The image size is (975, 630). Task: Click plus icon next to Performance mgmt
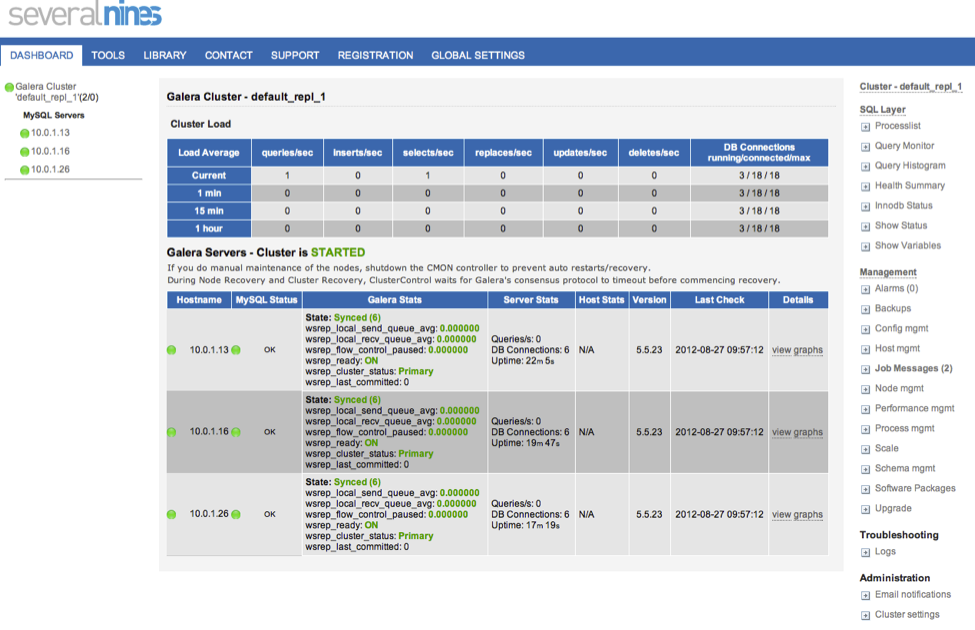865,409
